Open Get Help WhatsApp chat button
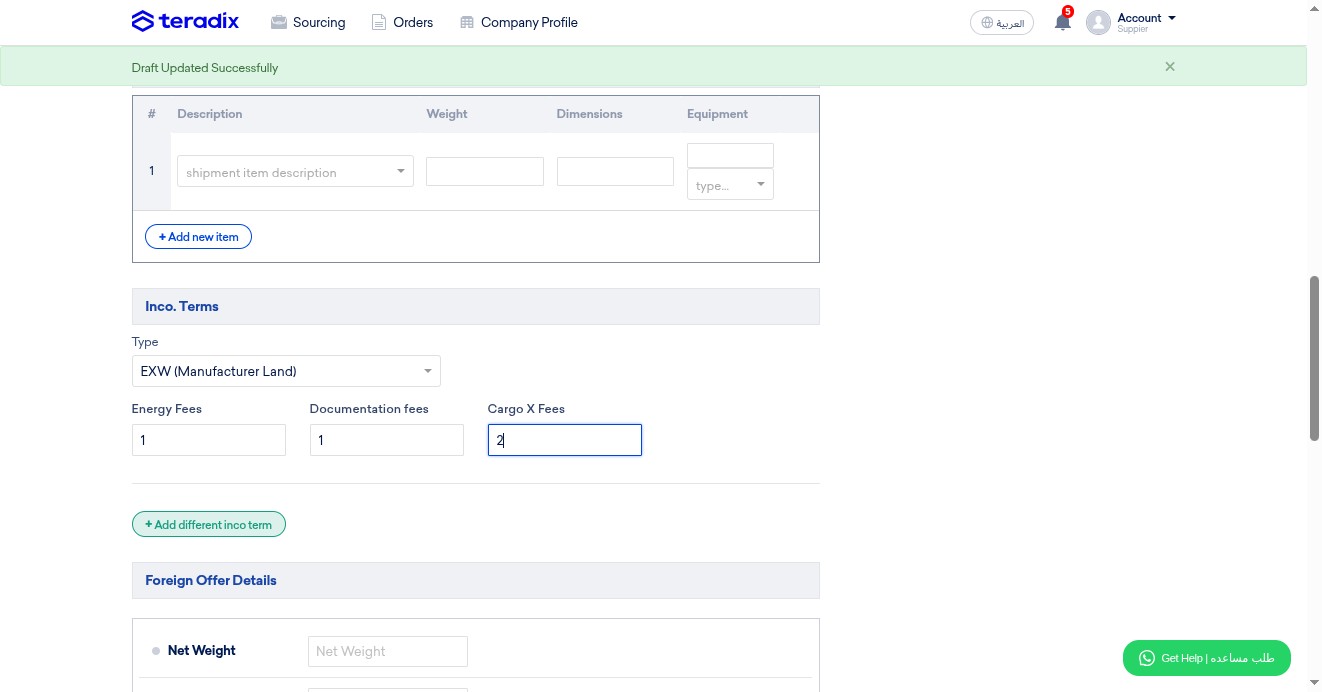 1206,658
